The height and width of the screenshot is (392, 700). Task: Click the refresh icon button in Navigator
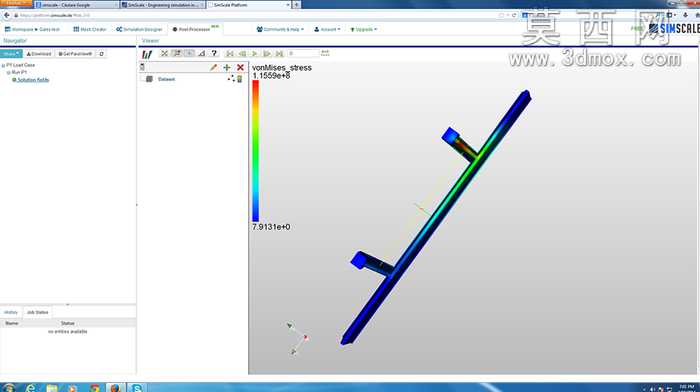[101, 54]
